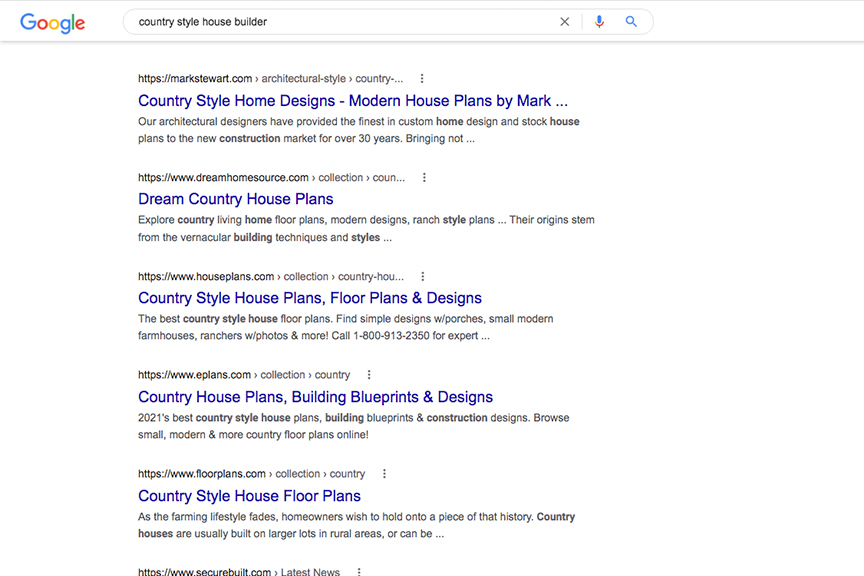Open three-dot menu for floorplans.com result
This screenshot has height=576, width=864.
(x=384, y=473)
